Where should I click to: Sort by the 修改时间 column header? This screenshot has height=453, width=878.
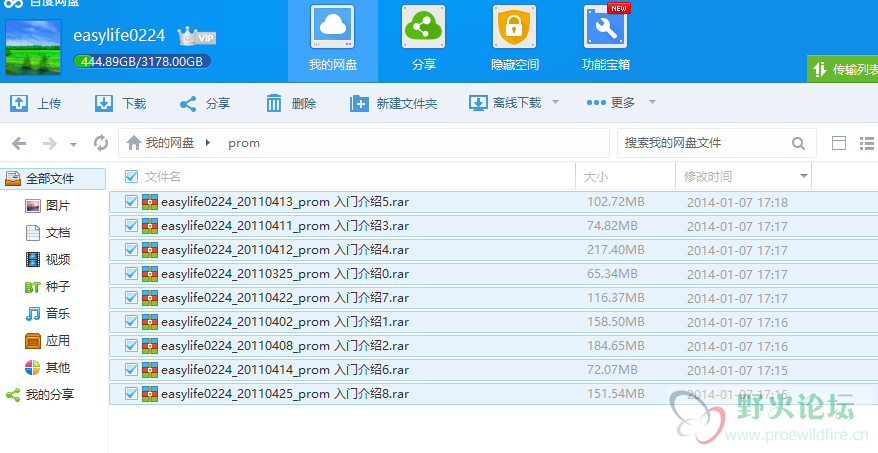pos(708,177)
